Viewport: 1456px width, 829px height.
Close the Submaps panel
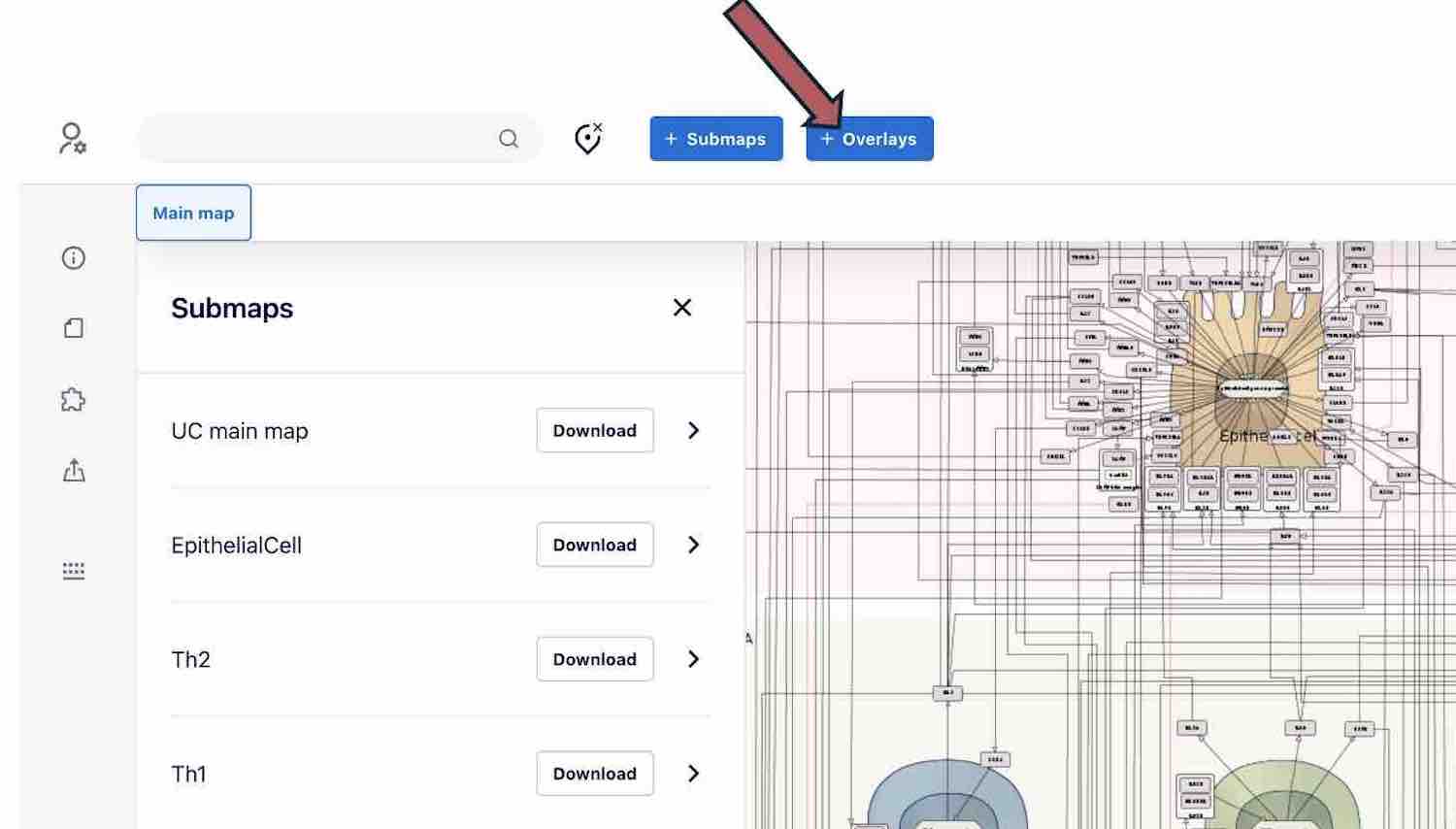(682, 308)
